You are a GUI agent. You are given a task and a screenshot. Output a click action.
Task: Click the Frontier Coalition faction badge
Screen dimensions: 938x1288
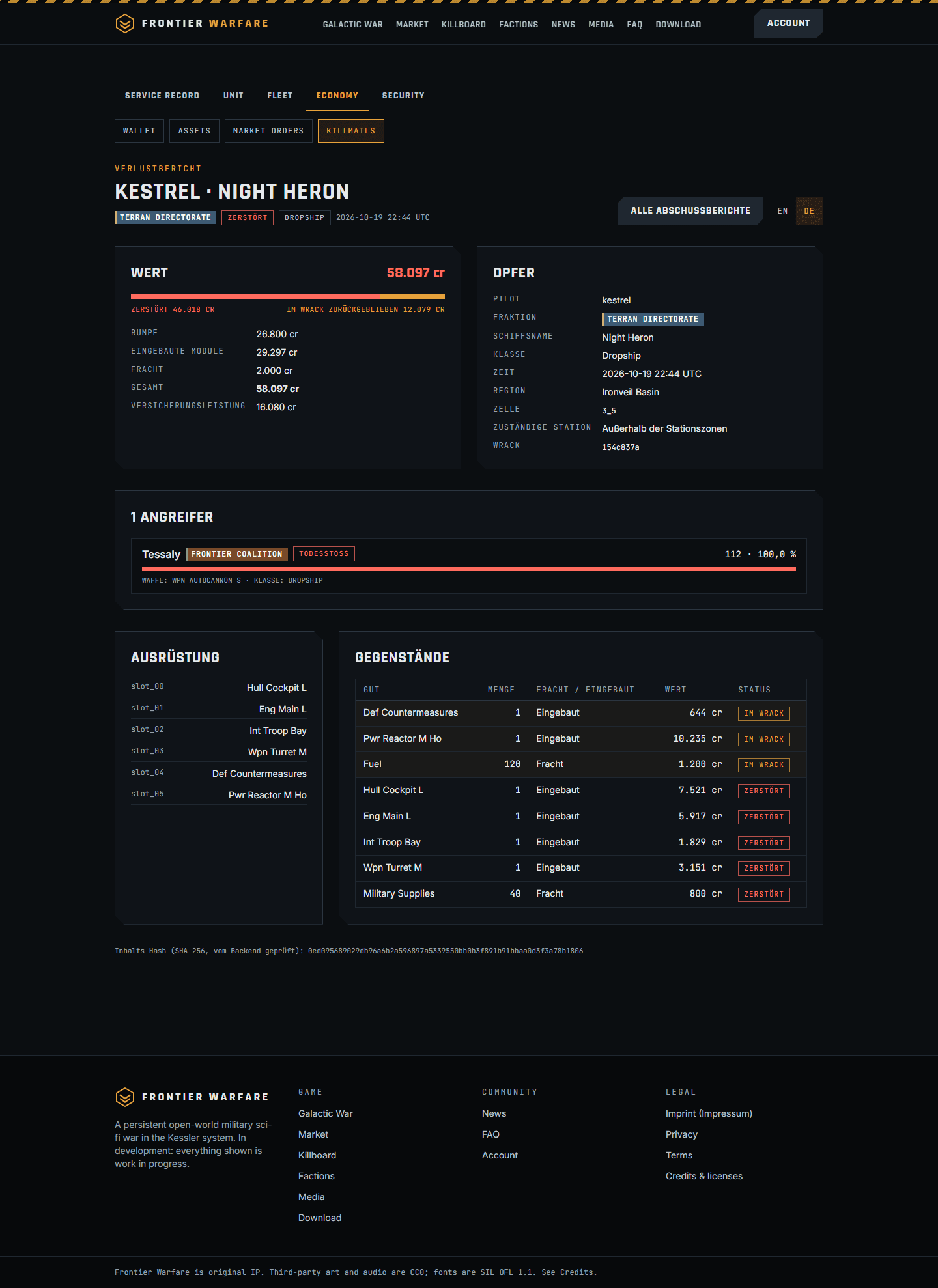tap(237, 554)
